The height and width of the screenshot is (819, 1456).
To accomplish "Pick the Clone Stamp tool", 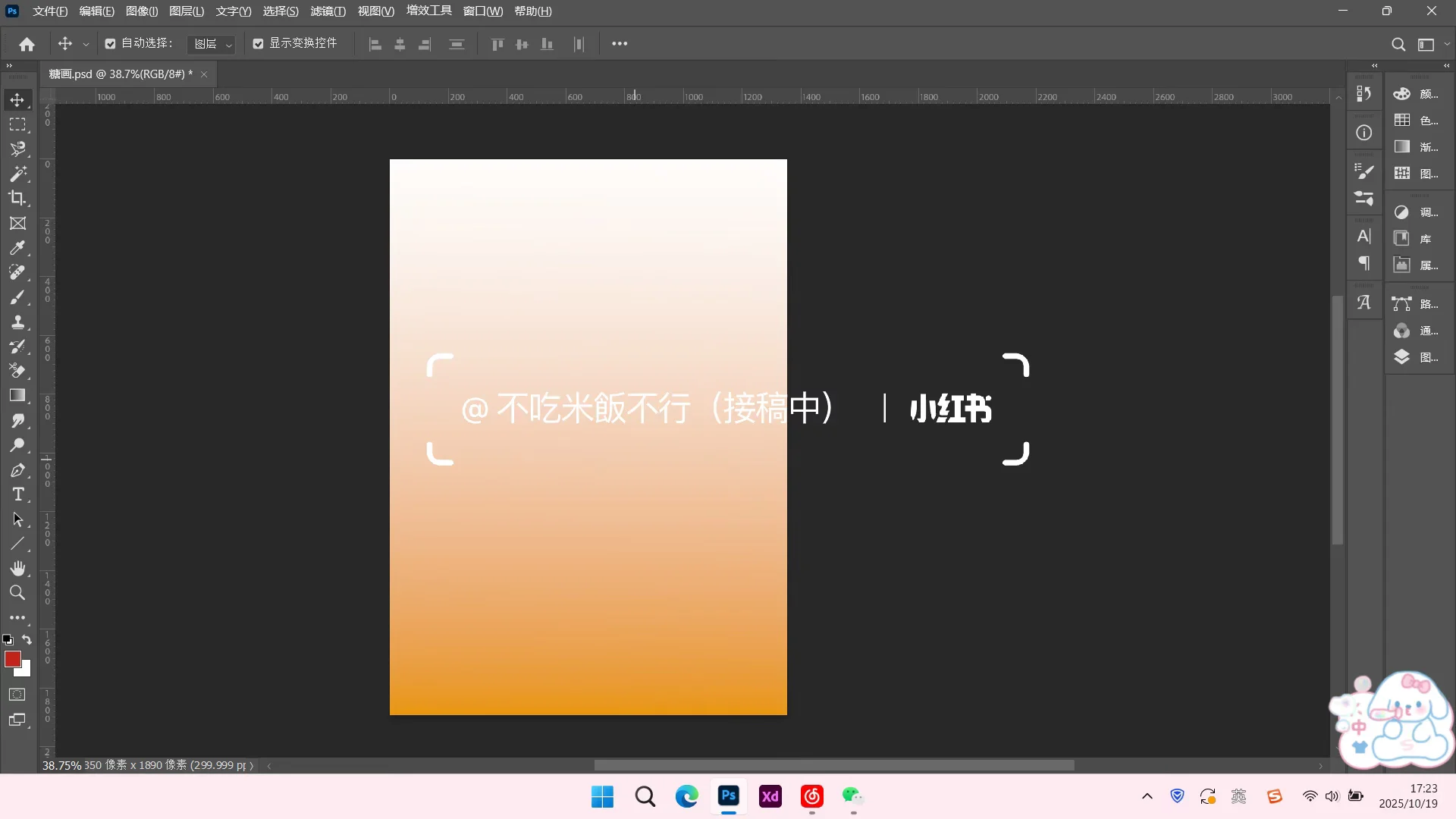I will pos(18,322).
